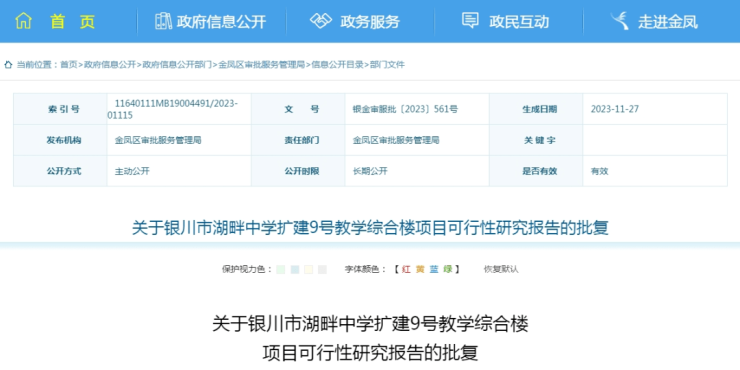The image size is (740, 370).
Task: Click the 发布机构 label cell
Action: [x=60, y=140]
